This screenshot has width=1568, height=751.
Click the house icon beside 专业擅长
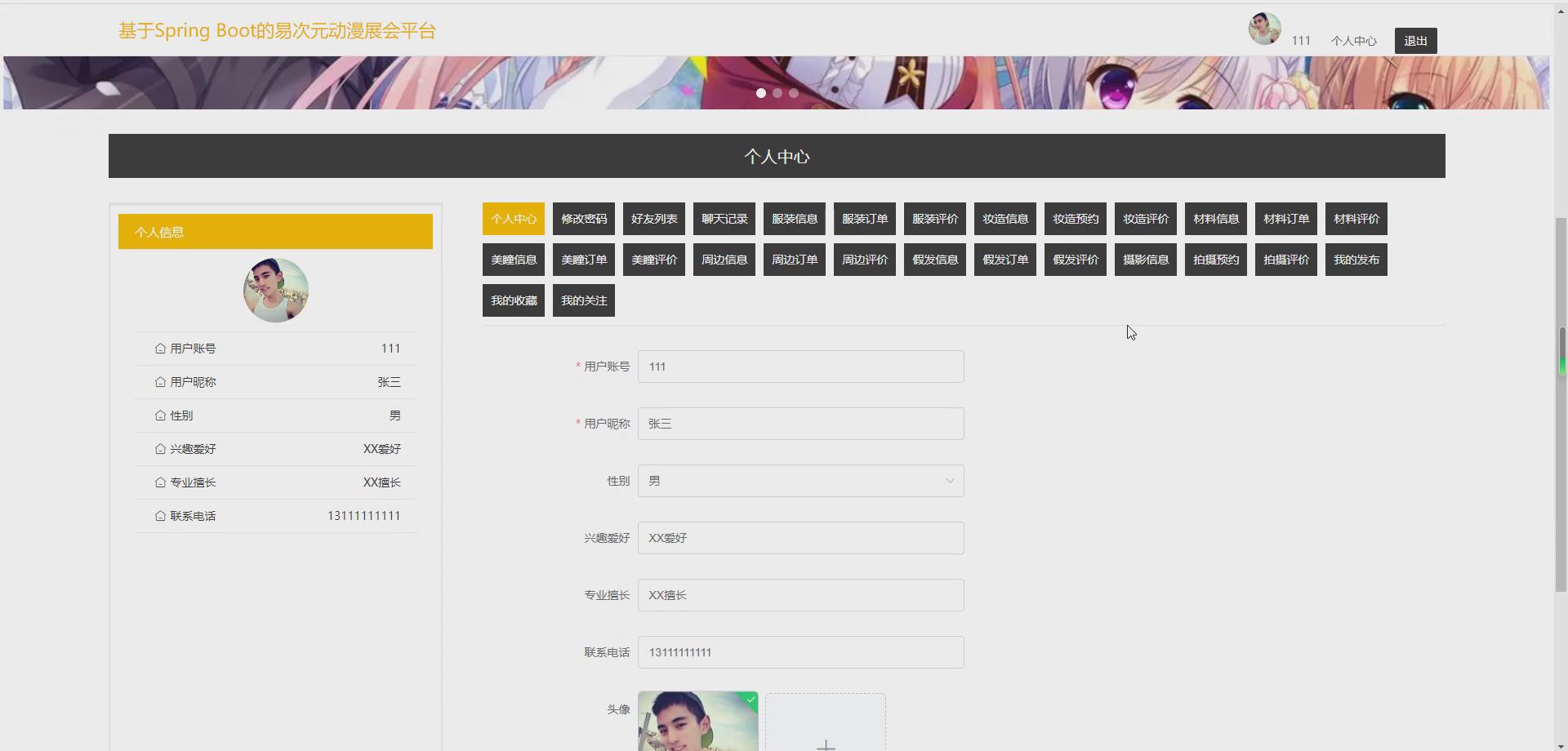coord(160,482)
